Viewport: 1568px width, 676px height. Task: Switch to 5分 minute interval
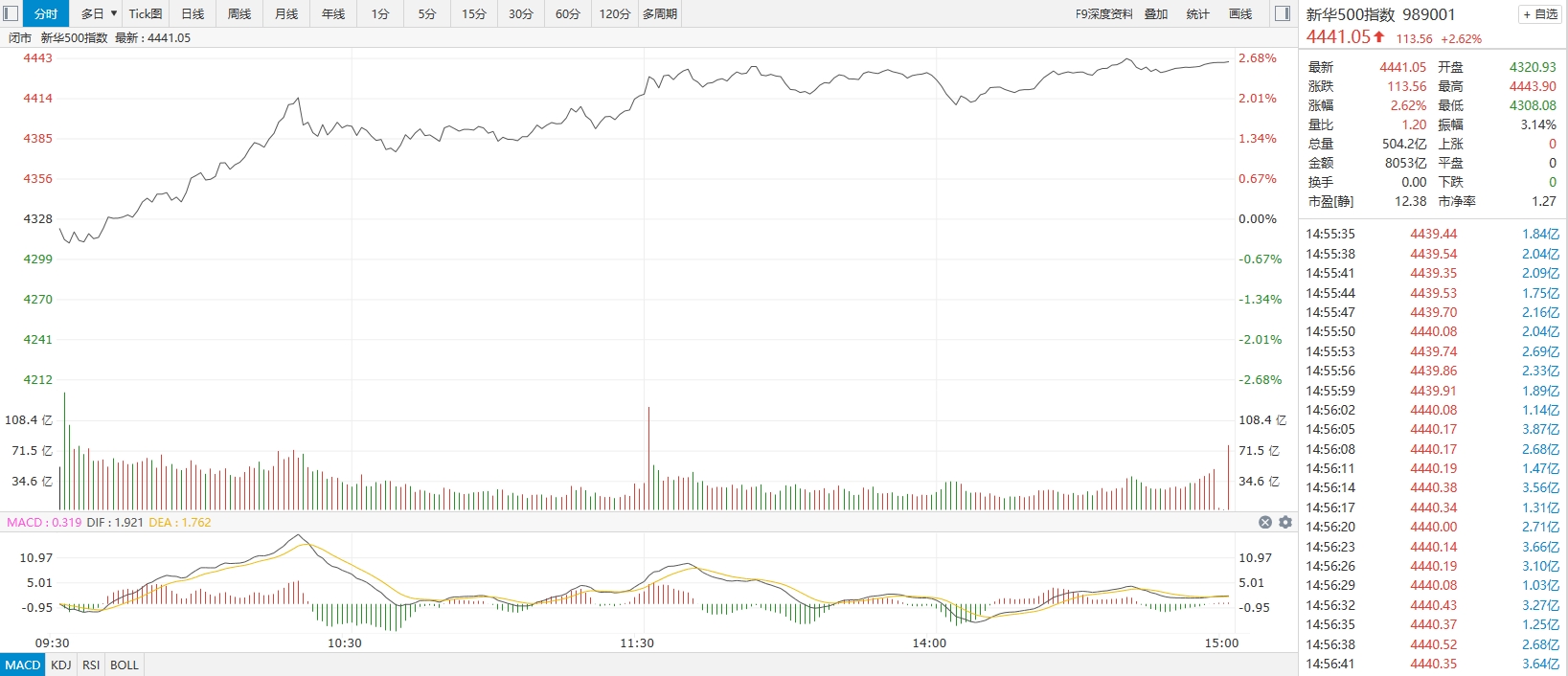point(427,13)
